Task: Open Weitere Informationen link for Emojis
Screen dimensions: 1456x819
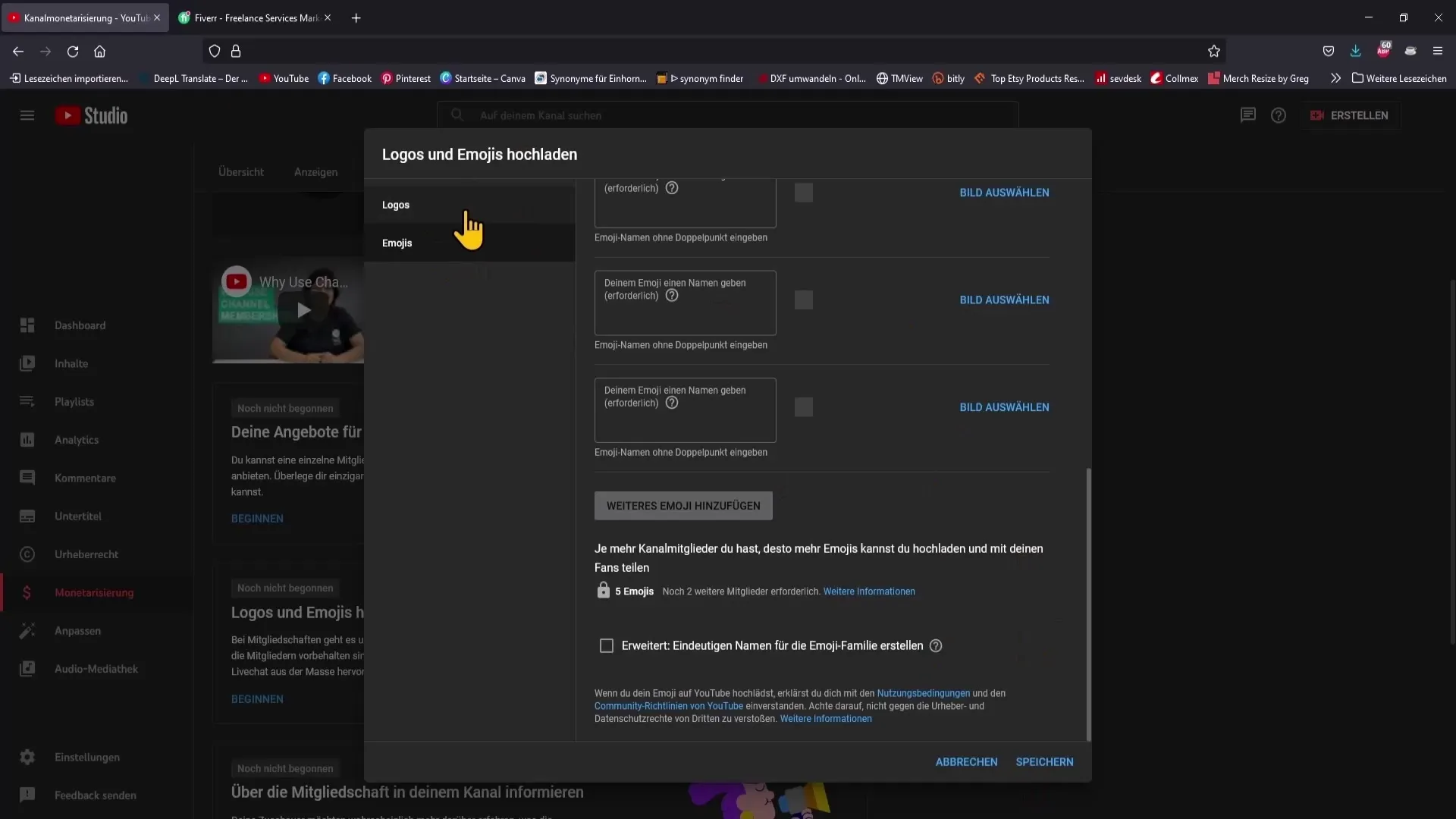Action: coord(869,591)
